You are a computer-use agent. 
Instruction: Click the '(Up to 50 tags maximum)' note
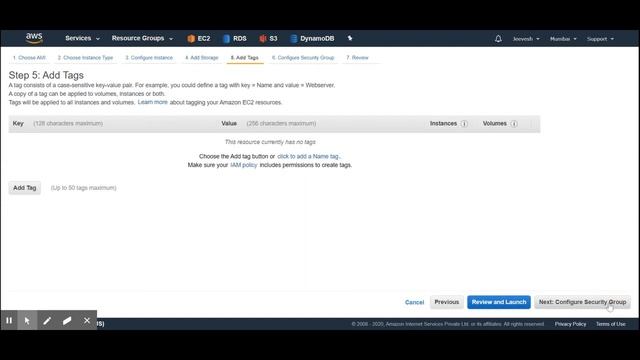[84, 188]
